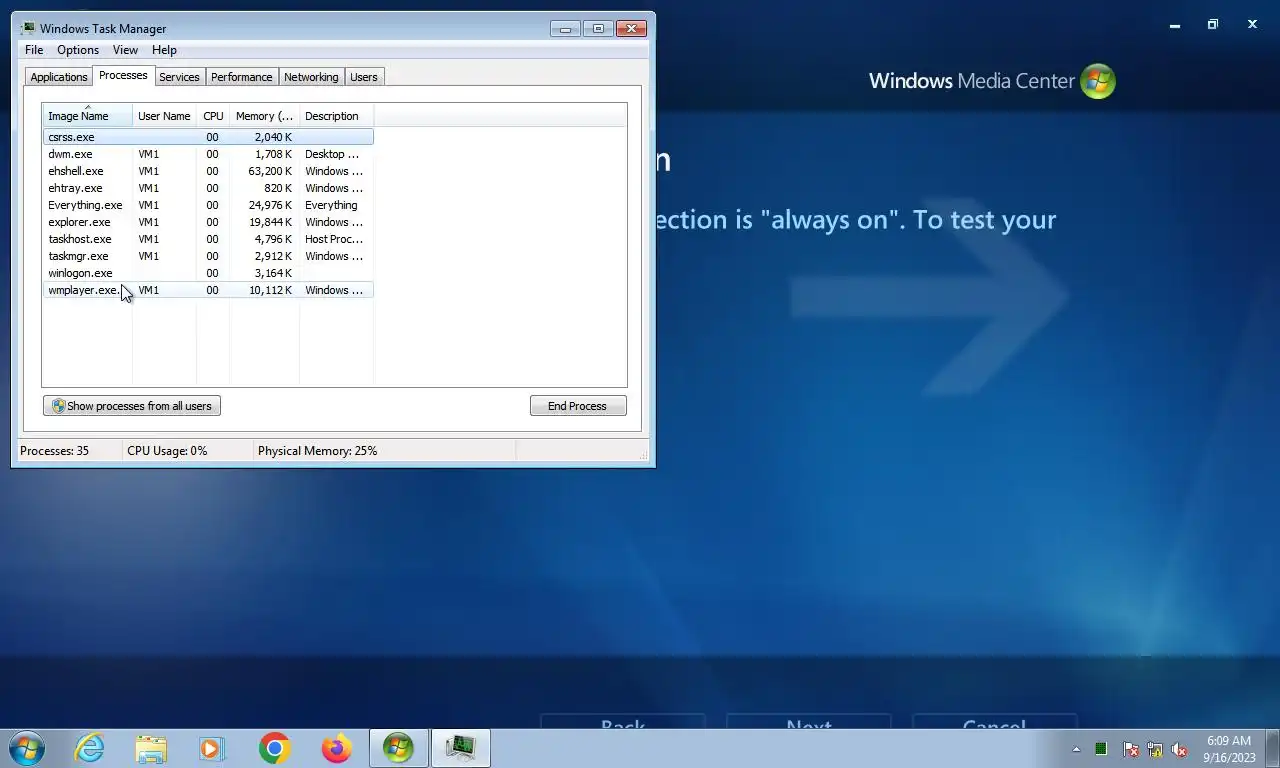Click the 24,976 K memory value
Screen dimensions: 1280x768
tap(270, 205)
